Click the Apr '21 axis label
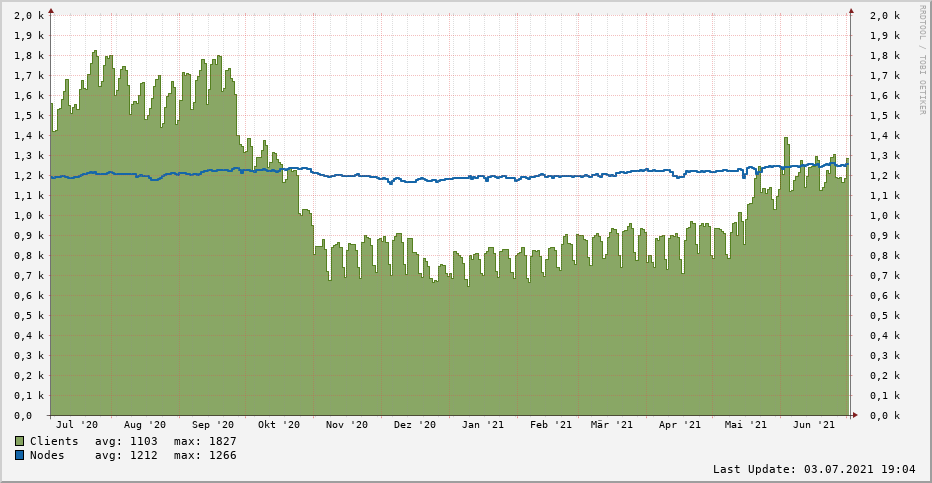 (x=680, y=425)
